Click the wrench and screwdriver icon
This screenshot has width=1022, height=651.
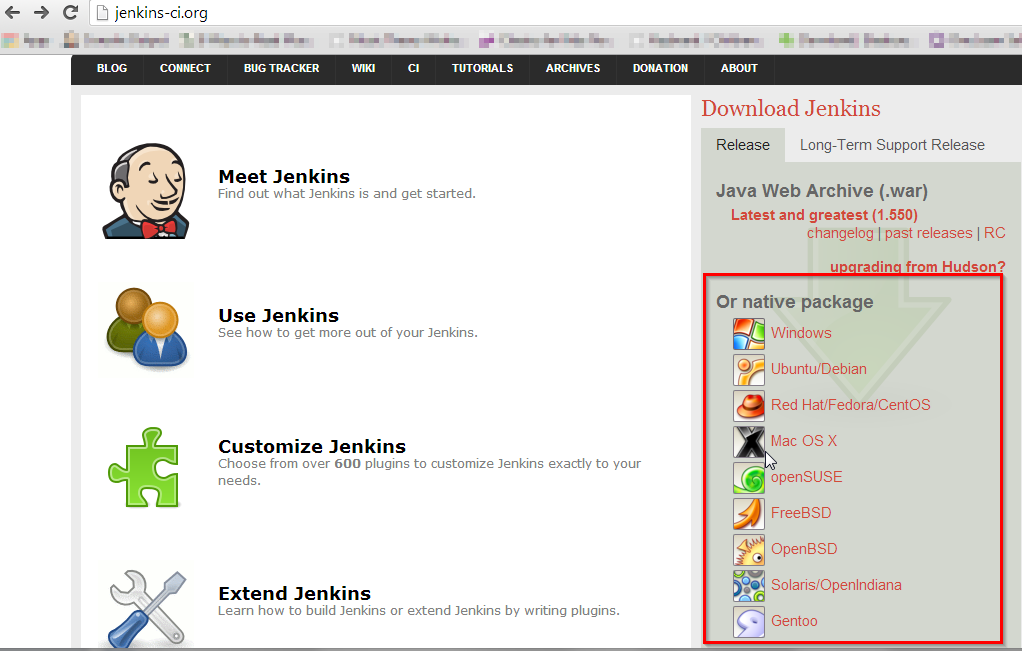point(148,609)
